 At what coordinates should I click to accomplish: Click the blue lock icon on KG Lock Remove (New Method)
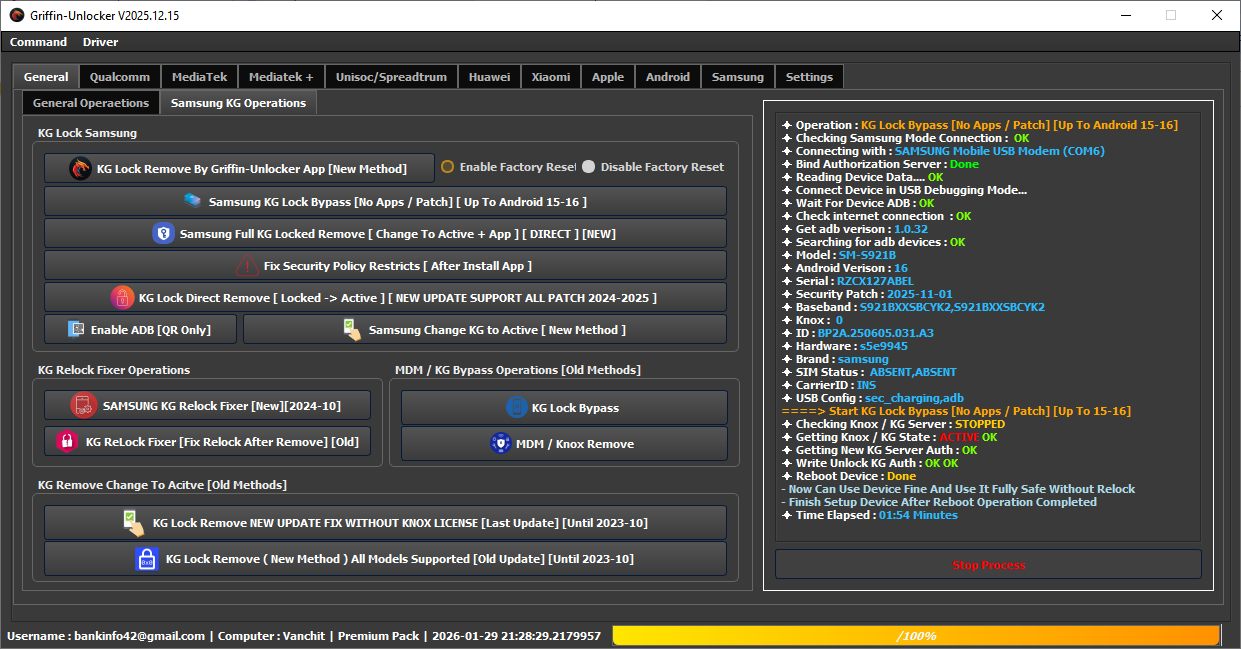(147, 559)
